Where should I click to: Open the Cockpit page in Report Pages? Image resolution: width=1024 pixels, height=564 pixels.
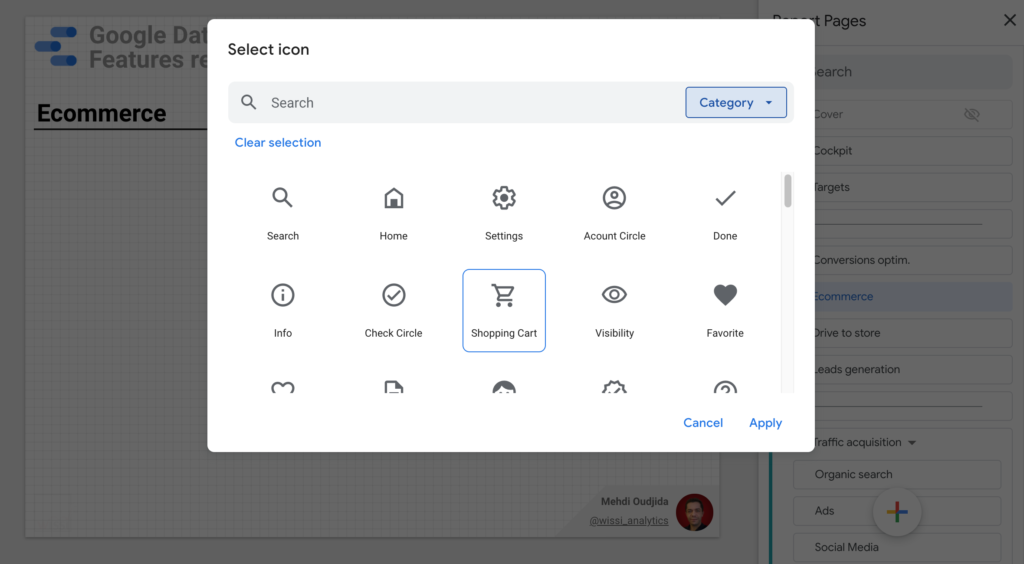pos(913,151)
